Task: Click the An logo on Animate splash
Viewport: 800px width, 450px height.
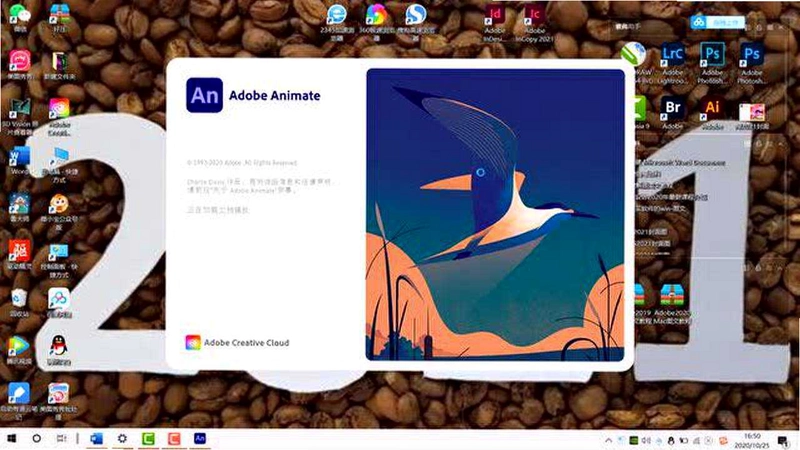Action: coord(204,95)
